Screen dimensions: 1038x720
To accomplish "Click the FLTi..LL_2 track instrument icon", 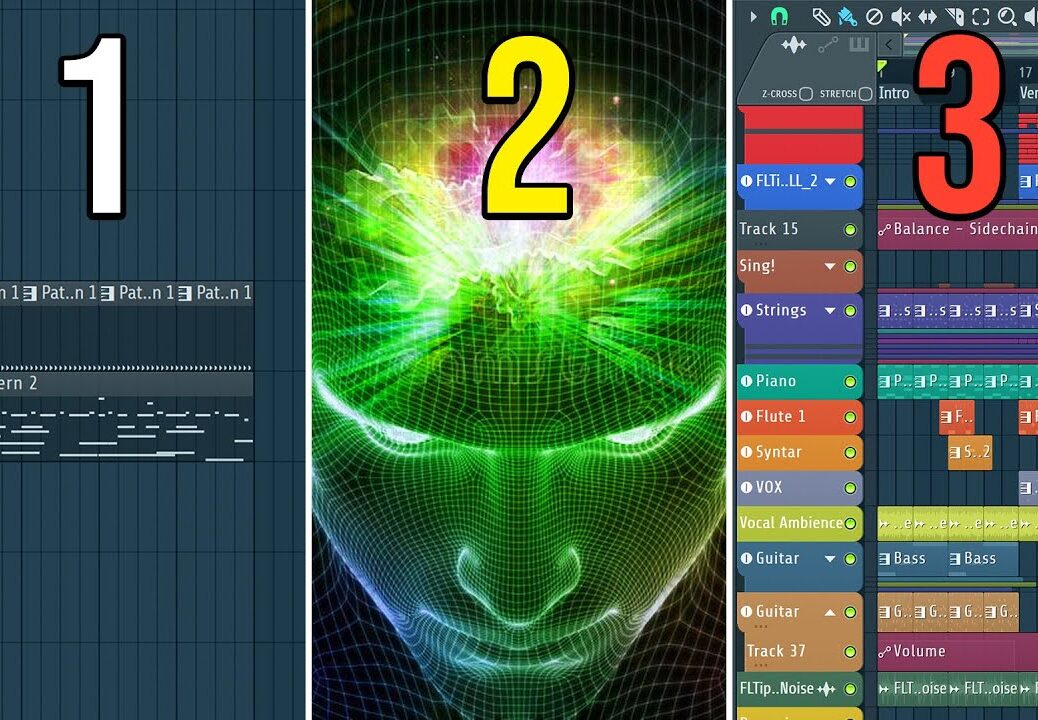I will (x=746, y=181).
